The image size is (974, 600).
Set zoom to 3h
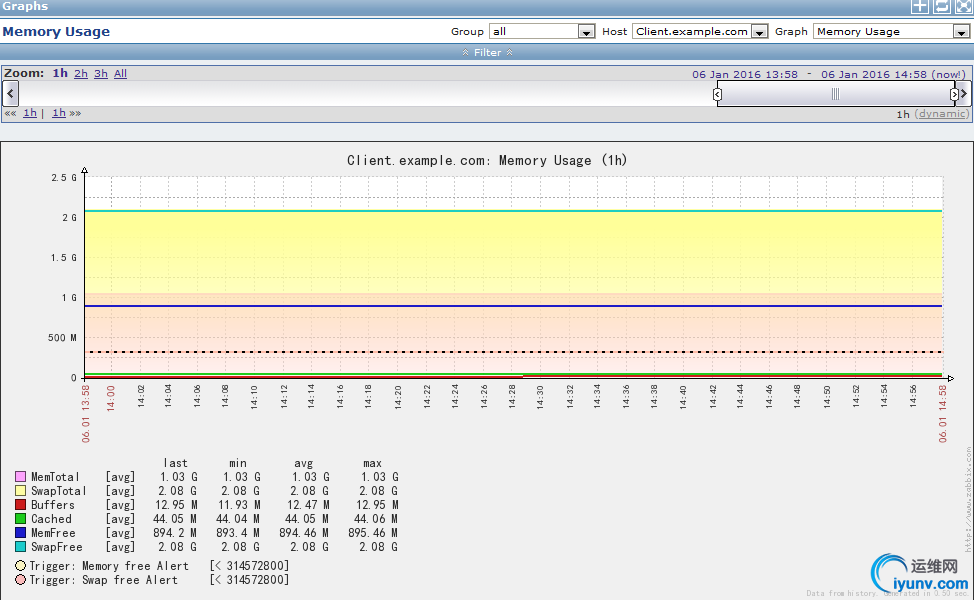[x=101, y=74]
